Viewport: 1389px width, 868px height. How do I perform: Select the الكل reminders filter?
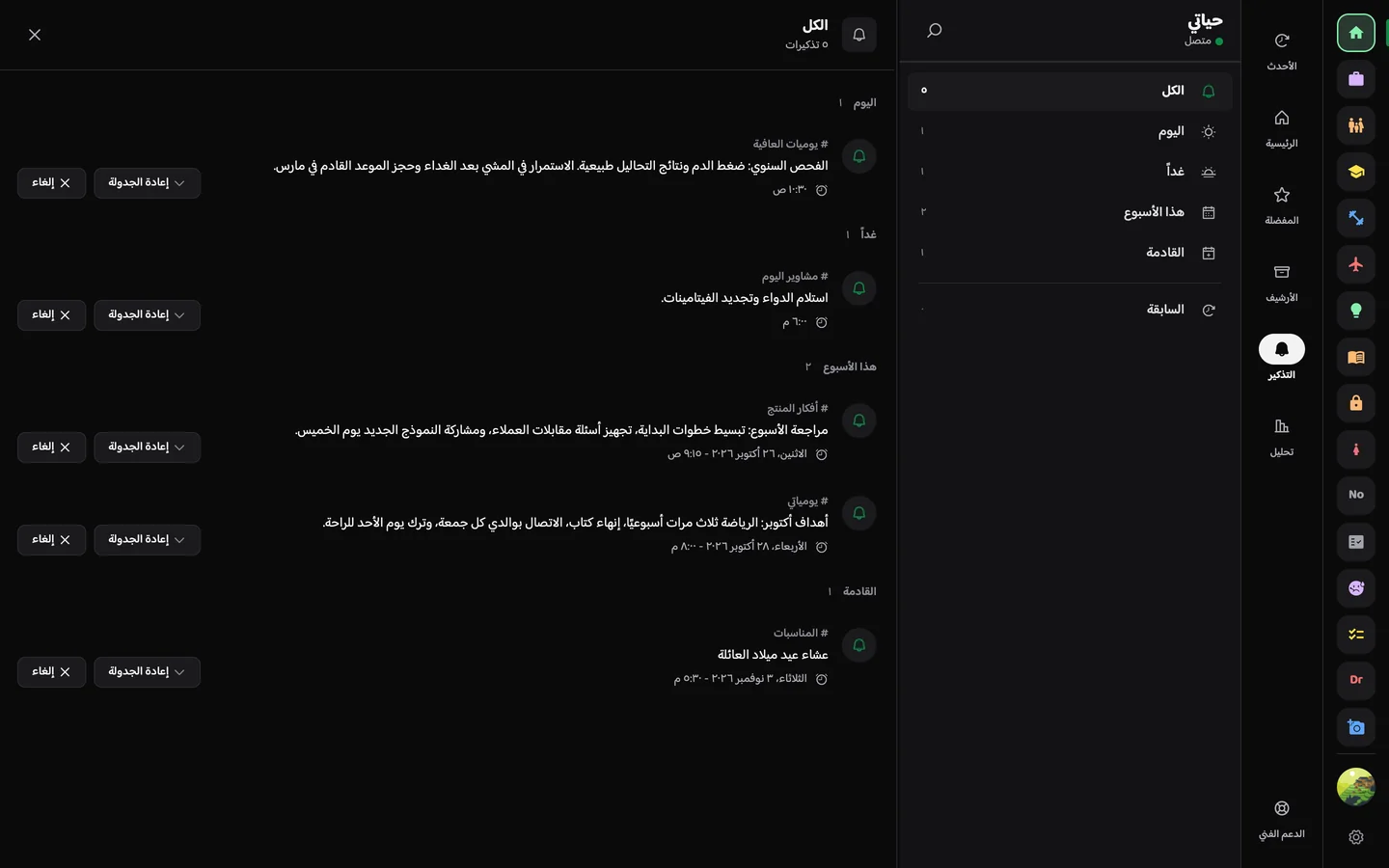(x=1070, y=92)
